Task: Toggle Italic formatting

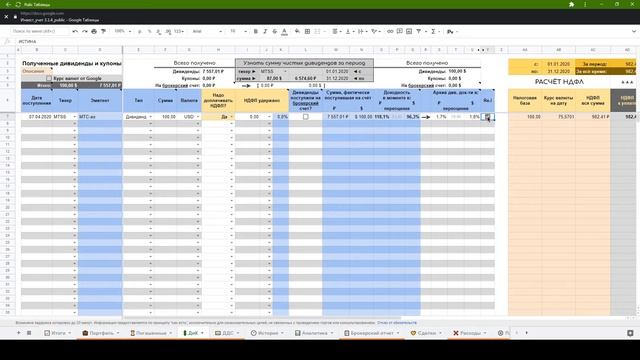Action: [x=265, y=31]
